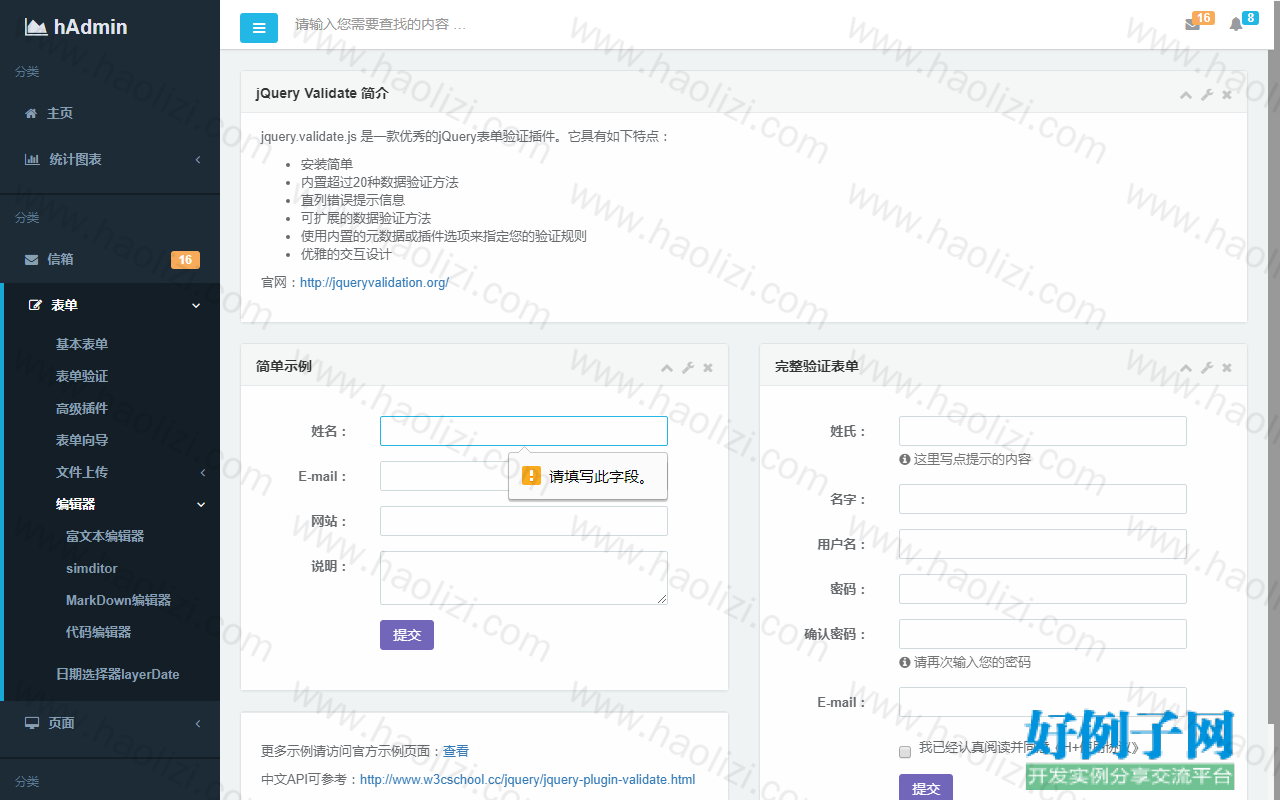Collapse the 表单 menu chevron

pyautogui.click(x=196, y=306)
